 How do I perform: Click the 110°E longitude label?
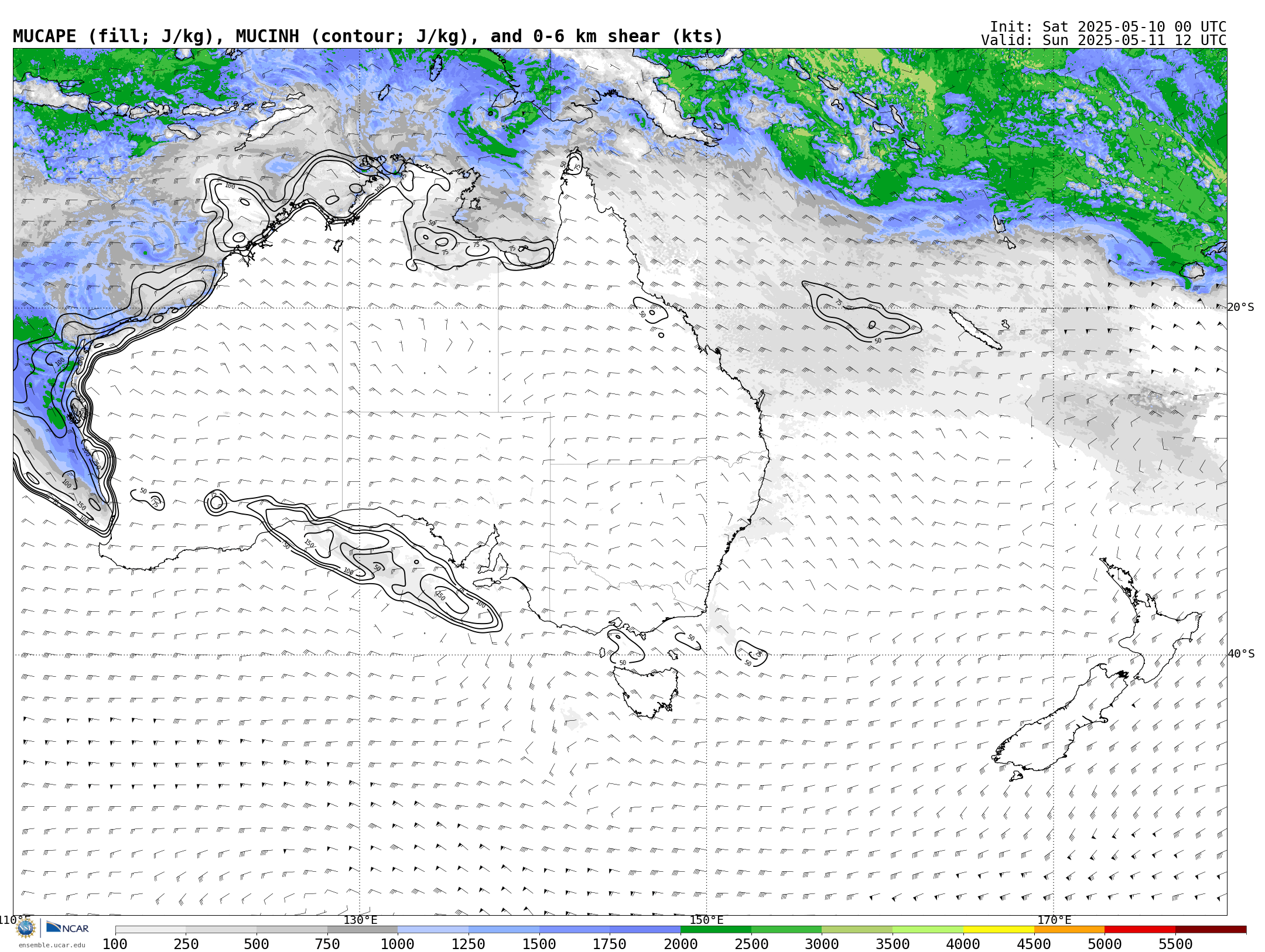point(15,920)
